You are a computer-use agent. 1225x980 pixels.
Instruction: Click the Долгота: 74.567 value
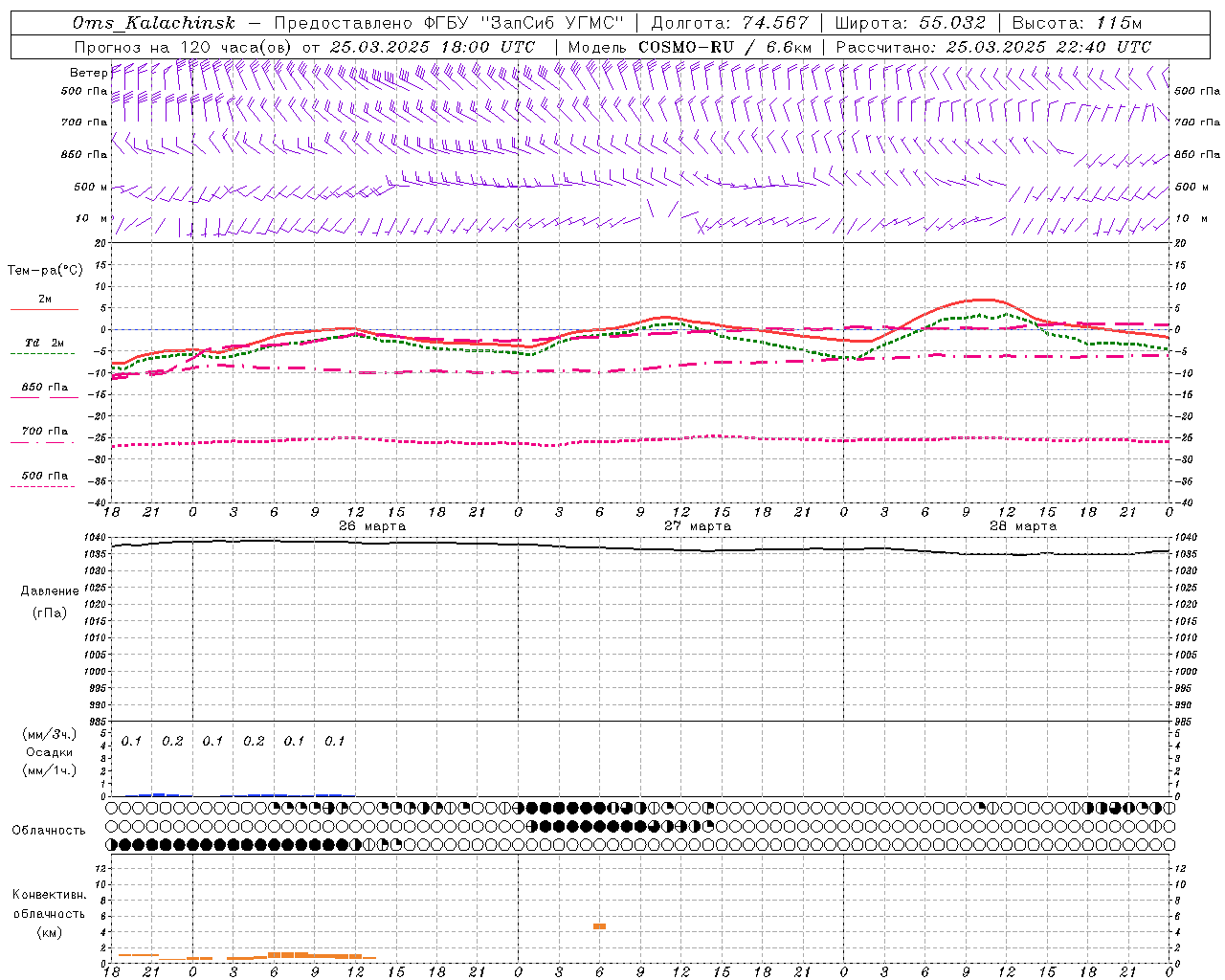(x=728, y=23)
